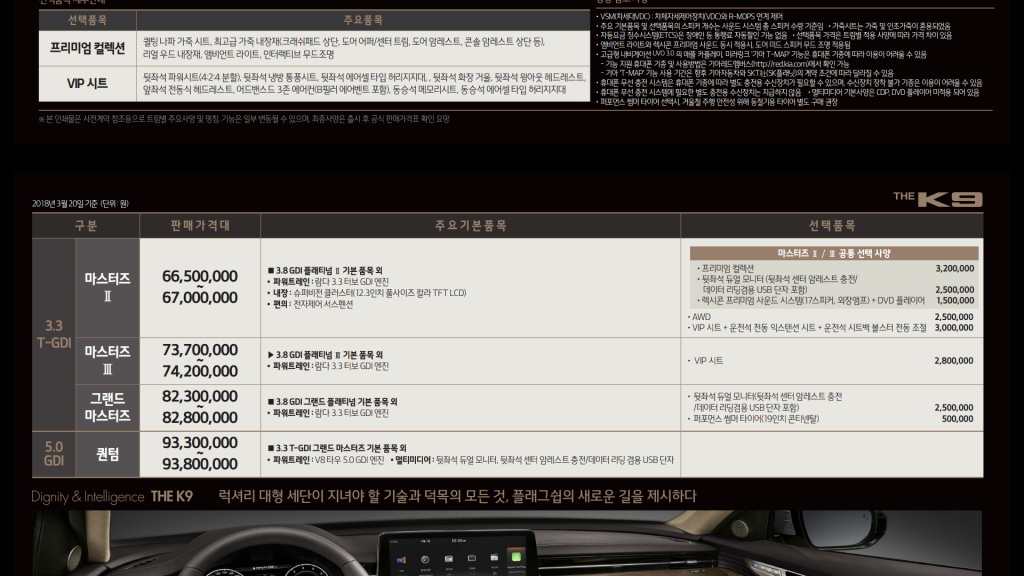Click the 프리미엄 컬렉션 option cell in top table
Image resolution: width=1024 pixels, height=576 pixels.
[88, 48]
